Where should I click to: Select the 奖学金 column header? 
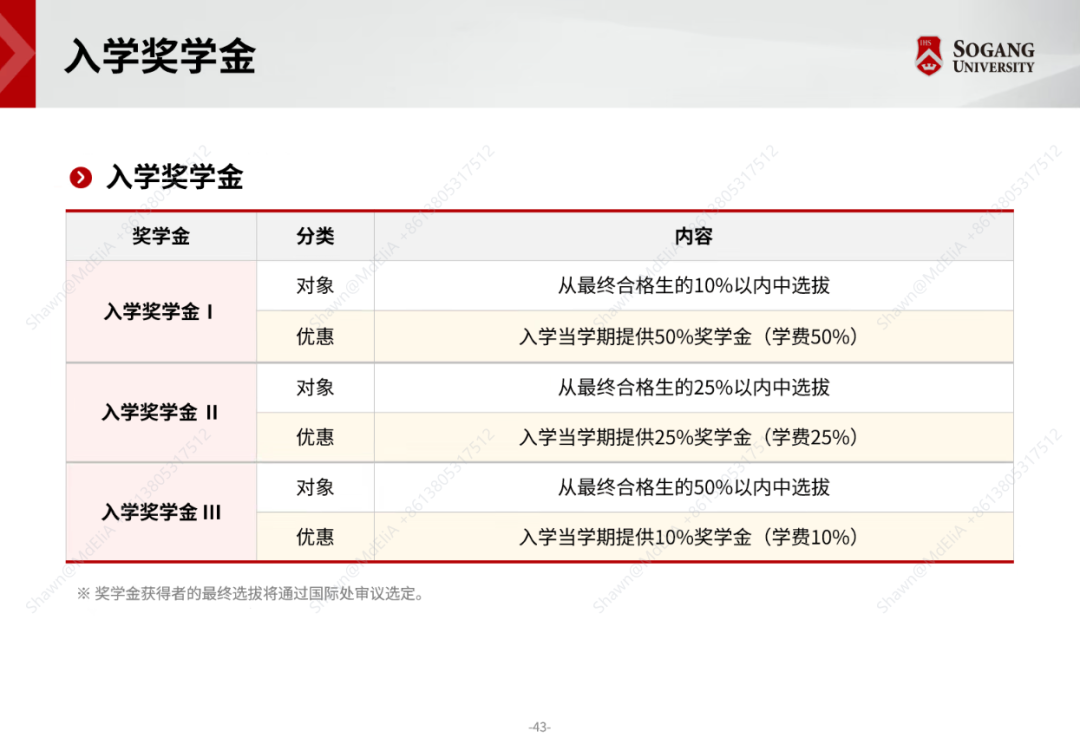(161, 237)
